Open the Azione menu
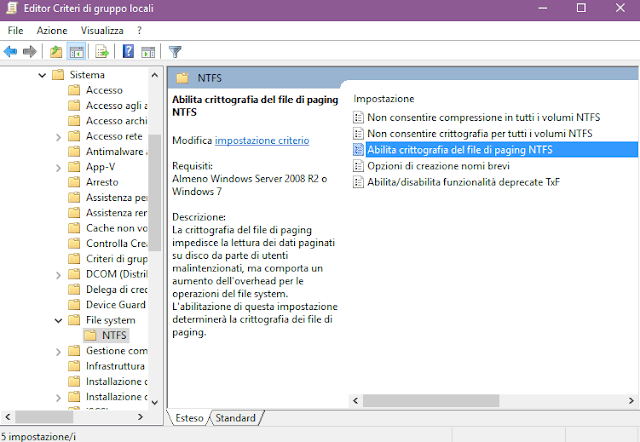 [52, 31]
